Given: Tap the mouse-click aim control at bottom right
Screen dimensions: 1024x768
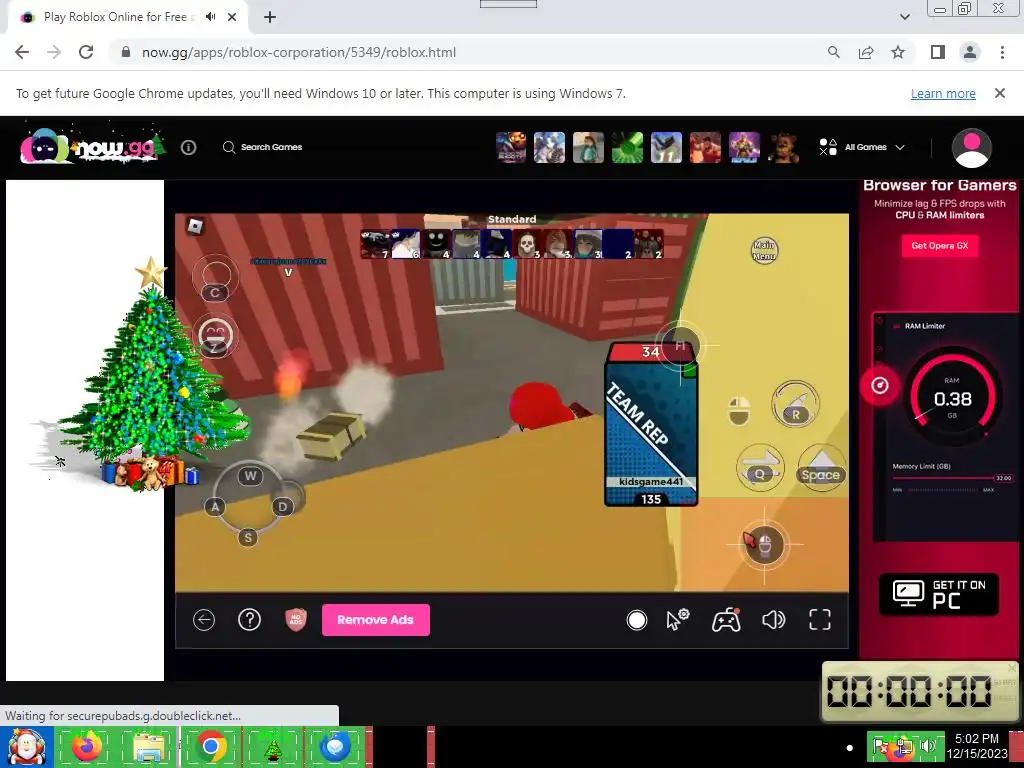Looking at the screenshot, I should coord(764,544).
